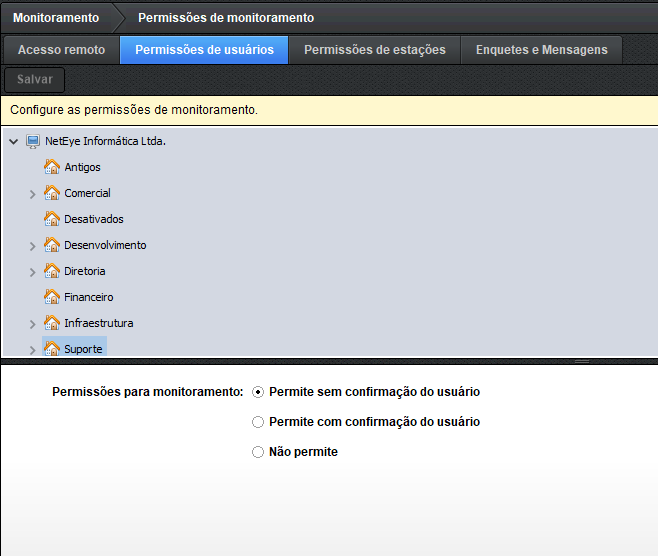The height and width of the screenshot is (556, 658).
Task: Open the Permissões de estações tab
Action: click(374, 50)
